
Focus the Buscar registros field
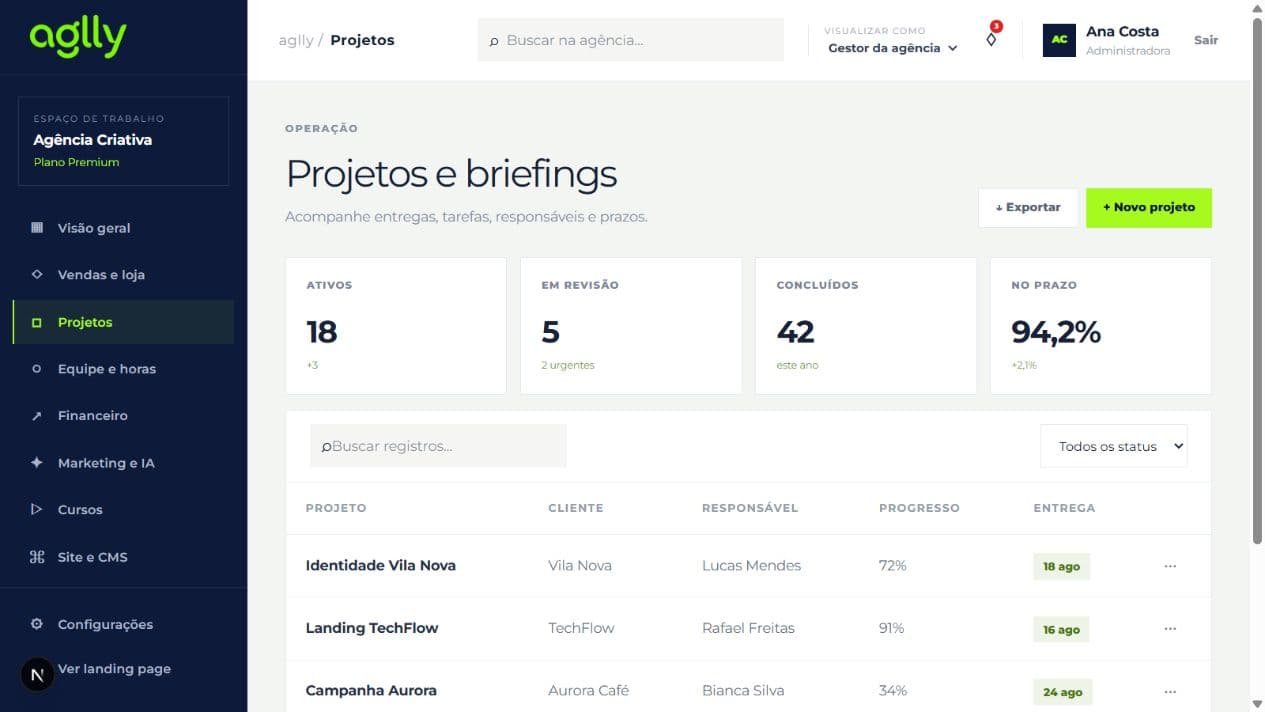(438, 446)
